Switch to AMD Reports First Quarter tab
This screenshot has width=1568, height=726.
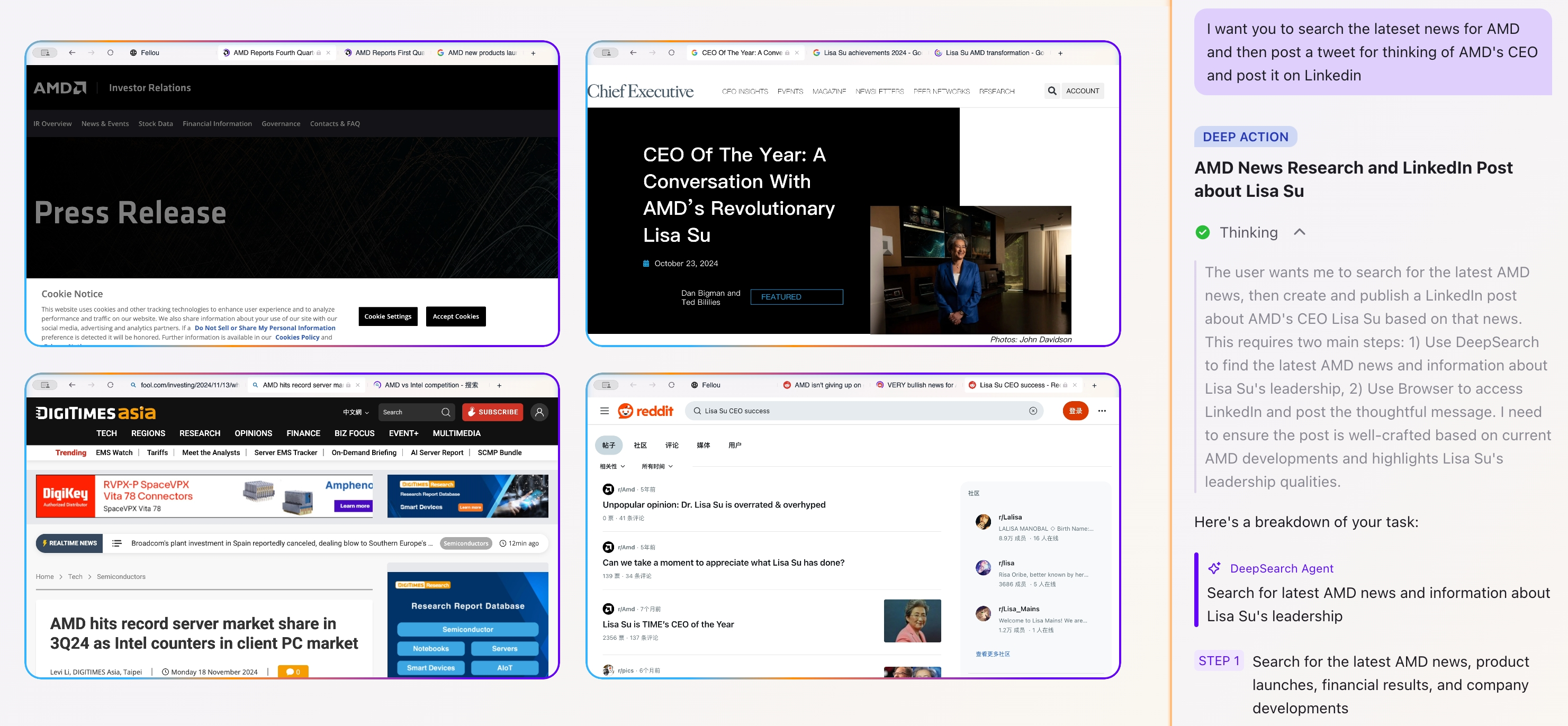tap(385, 53)
